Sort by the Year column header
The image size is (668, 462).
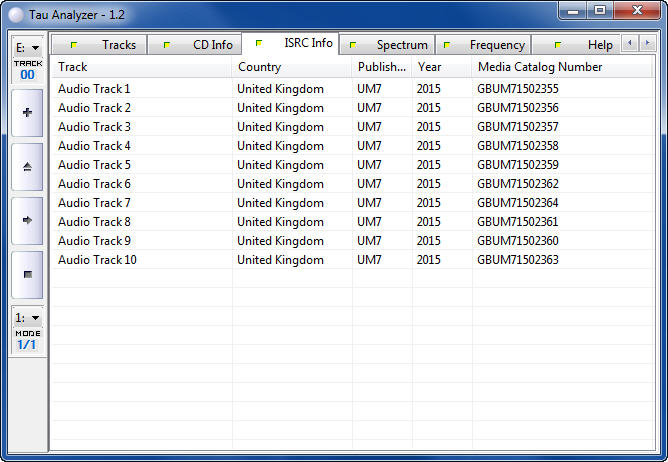click(x=441, y=67)
